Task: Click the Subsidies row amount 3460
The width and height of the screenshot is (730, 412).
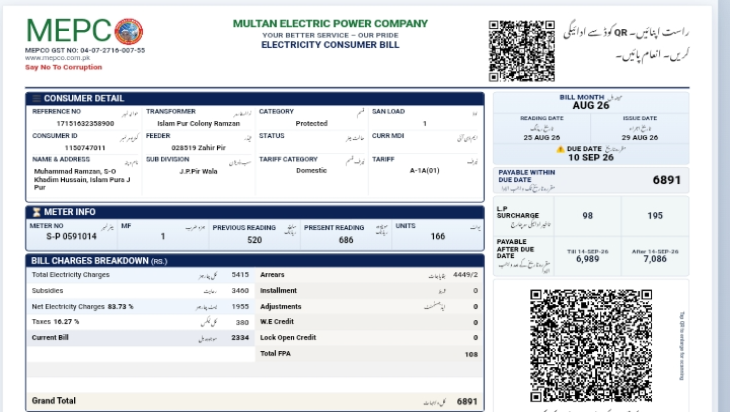Action: coord(240,291)
